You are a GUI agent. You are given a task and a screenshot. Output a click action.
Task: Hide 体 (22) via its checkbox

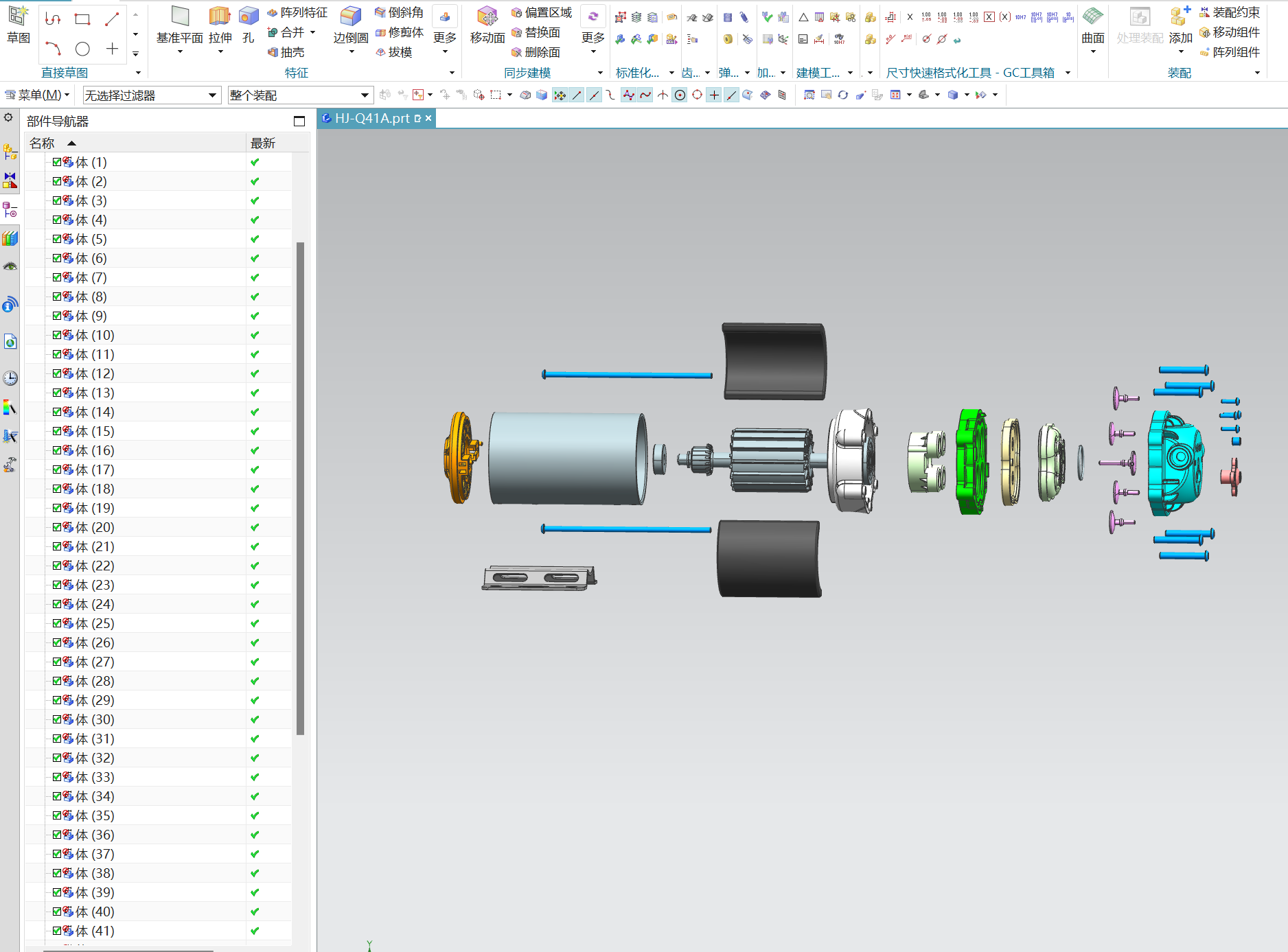click(57, 566)
